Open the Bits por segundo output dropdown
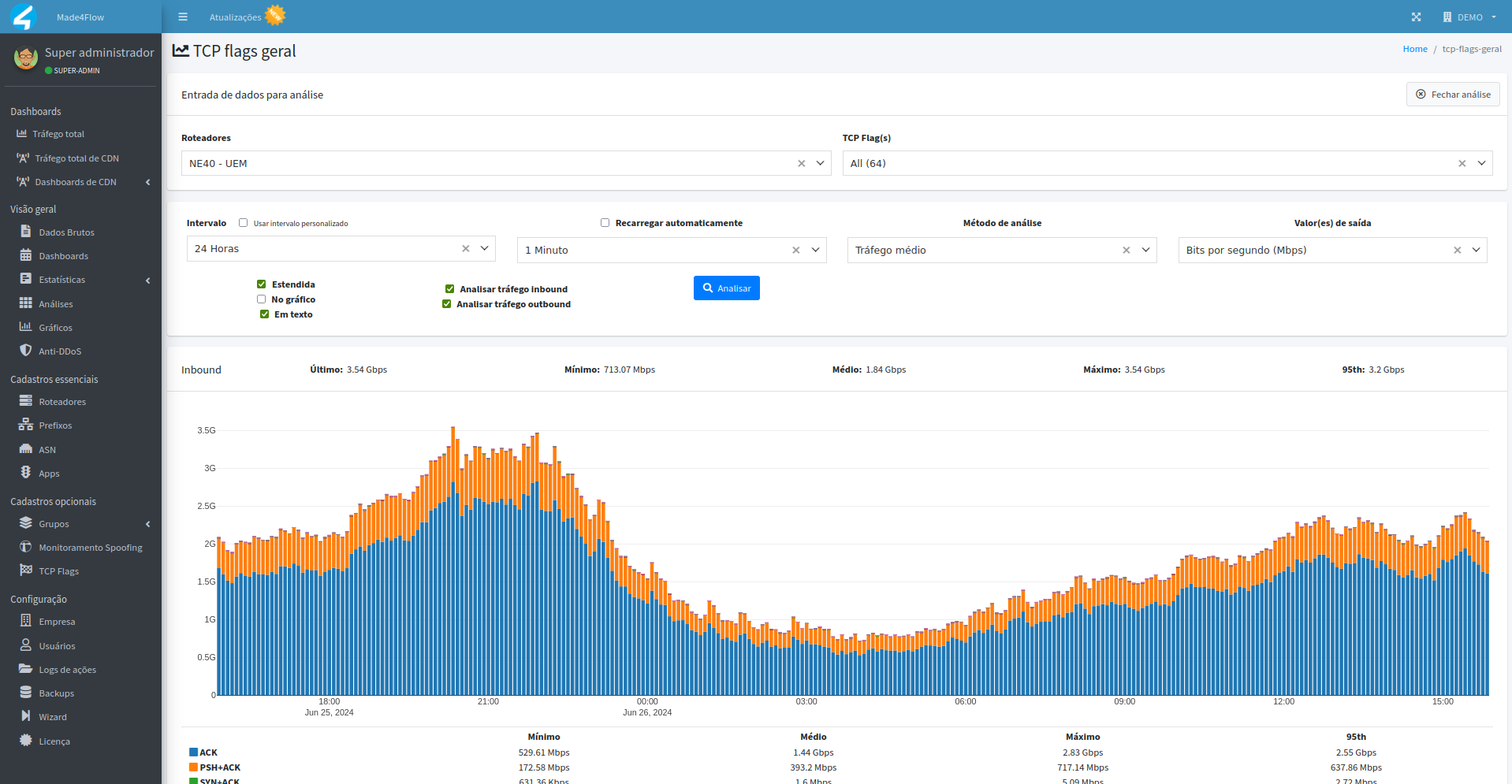This screenshot has width=1512, height=784. coord(1333,250)
